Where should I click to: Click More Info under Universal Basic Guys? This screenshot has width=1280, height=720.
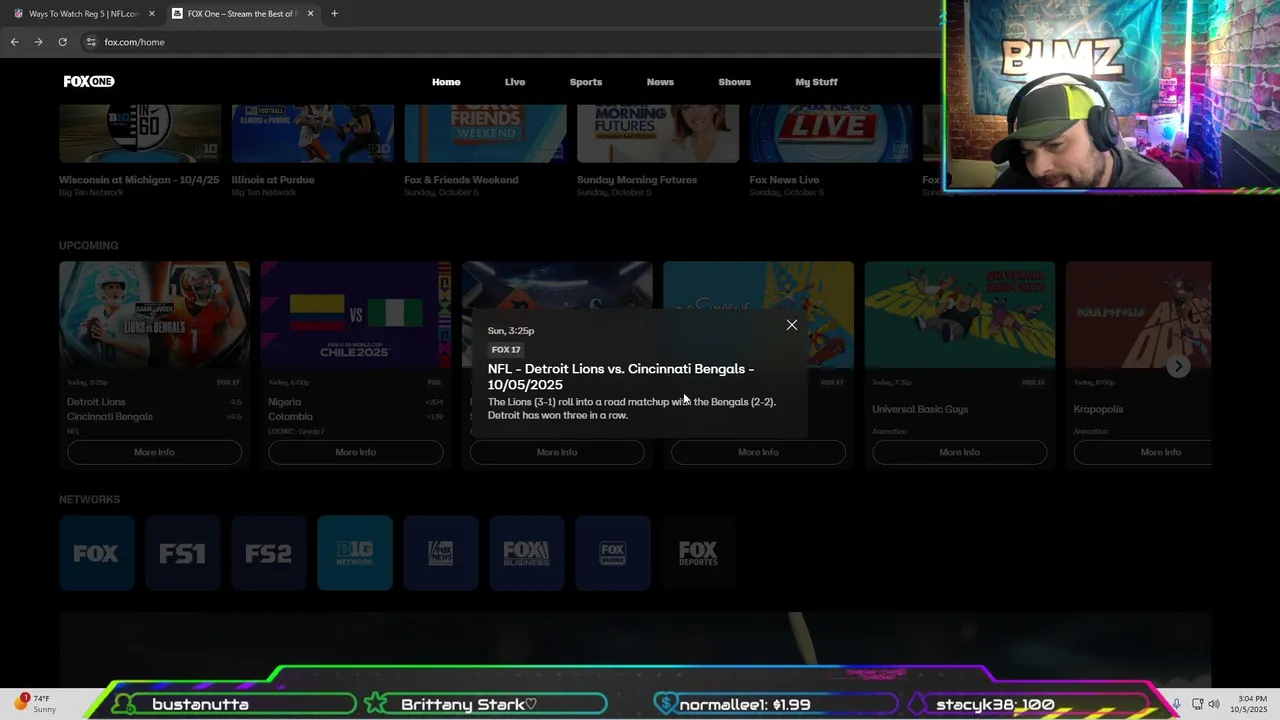coord(959,452)
